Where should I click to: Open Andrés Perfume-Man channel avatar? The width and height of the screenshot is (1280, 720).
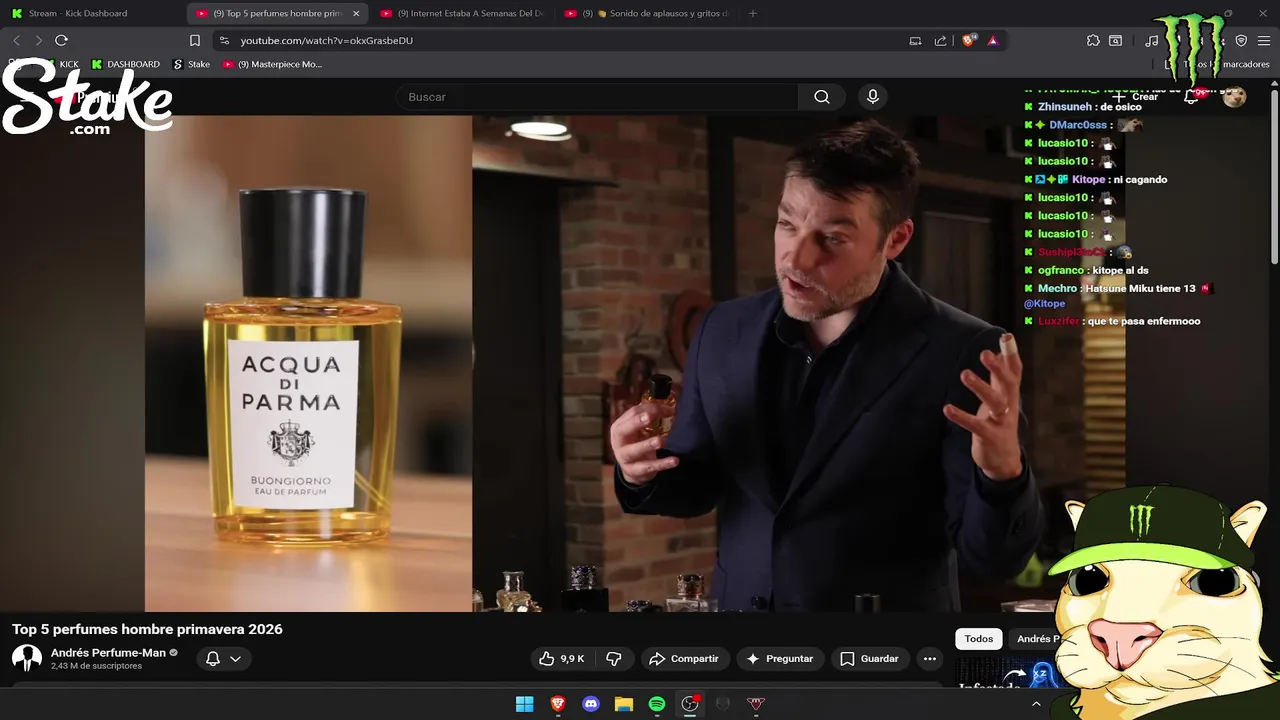click(27, 658)
